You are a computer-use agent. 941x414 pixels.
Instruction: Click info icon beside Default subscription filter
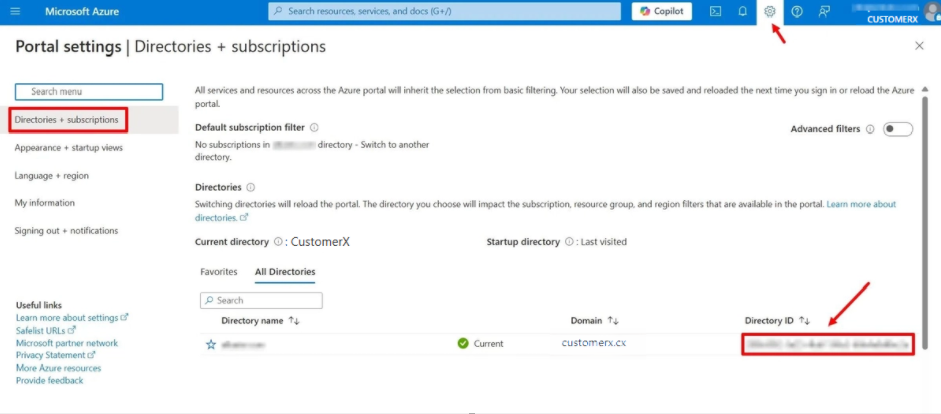(x=314, y=128)
